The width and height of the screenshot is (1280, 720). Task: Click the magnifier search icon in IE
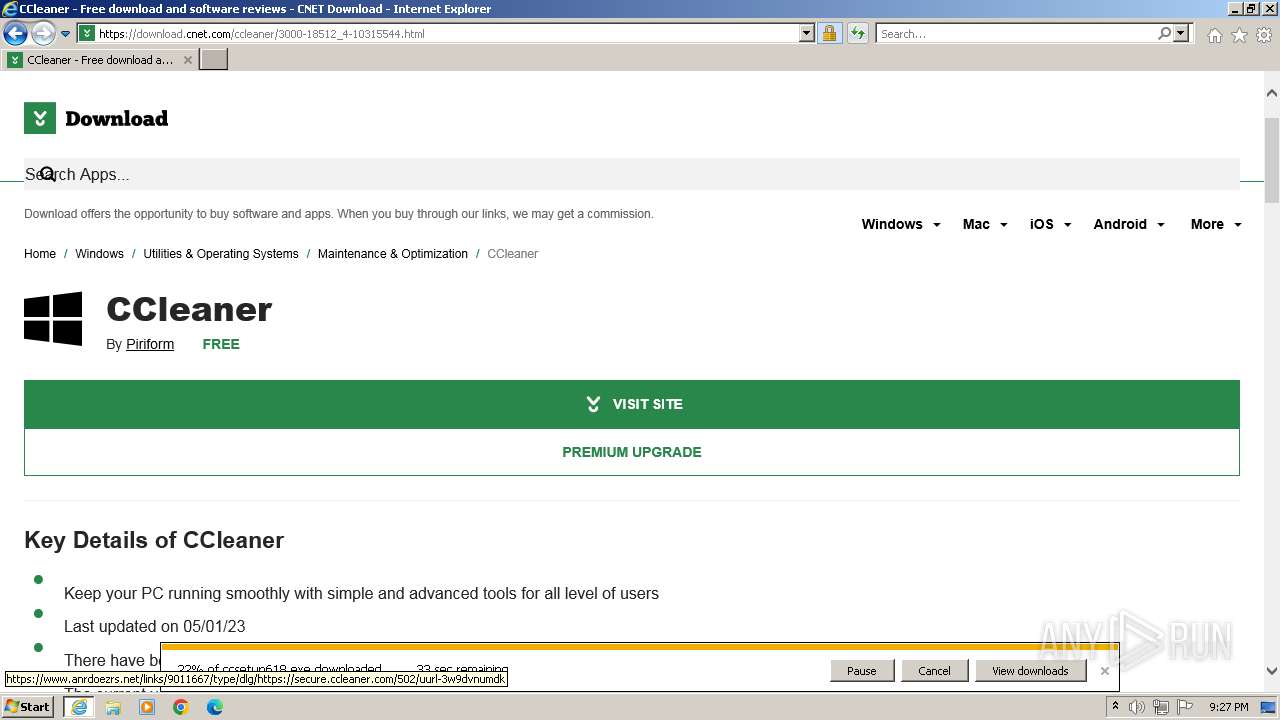click(x=1164, y=33)
